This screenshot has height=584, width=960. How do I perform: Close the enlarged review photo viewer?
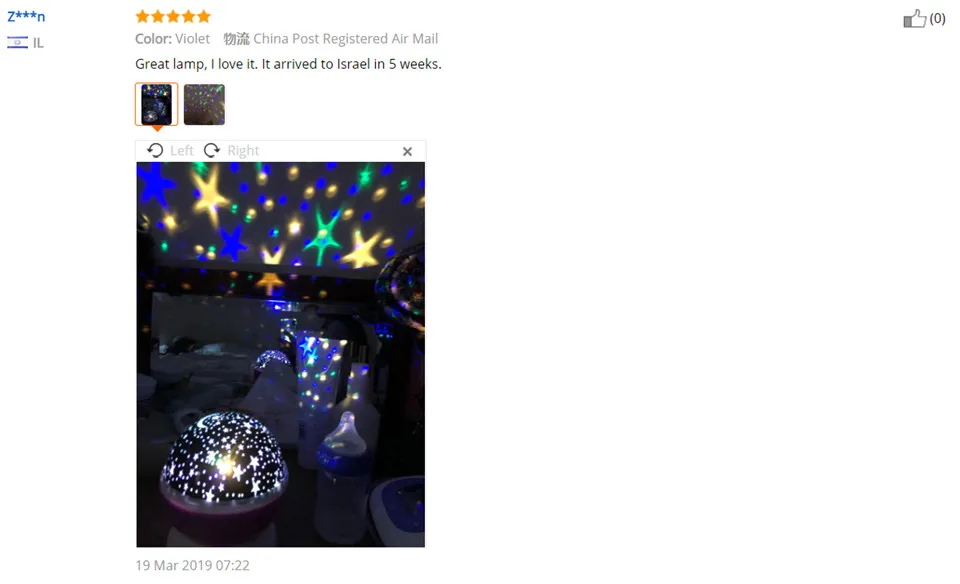pyautogui.click(x=407, y=151)
